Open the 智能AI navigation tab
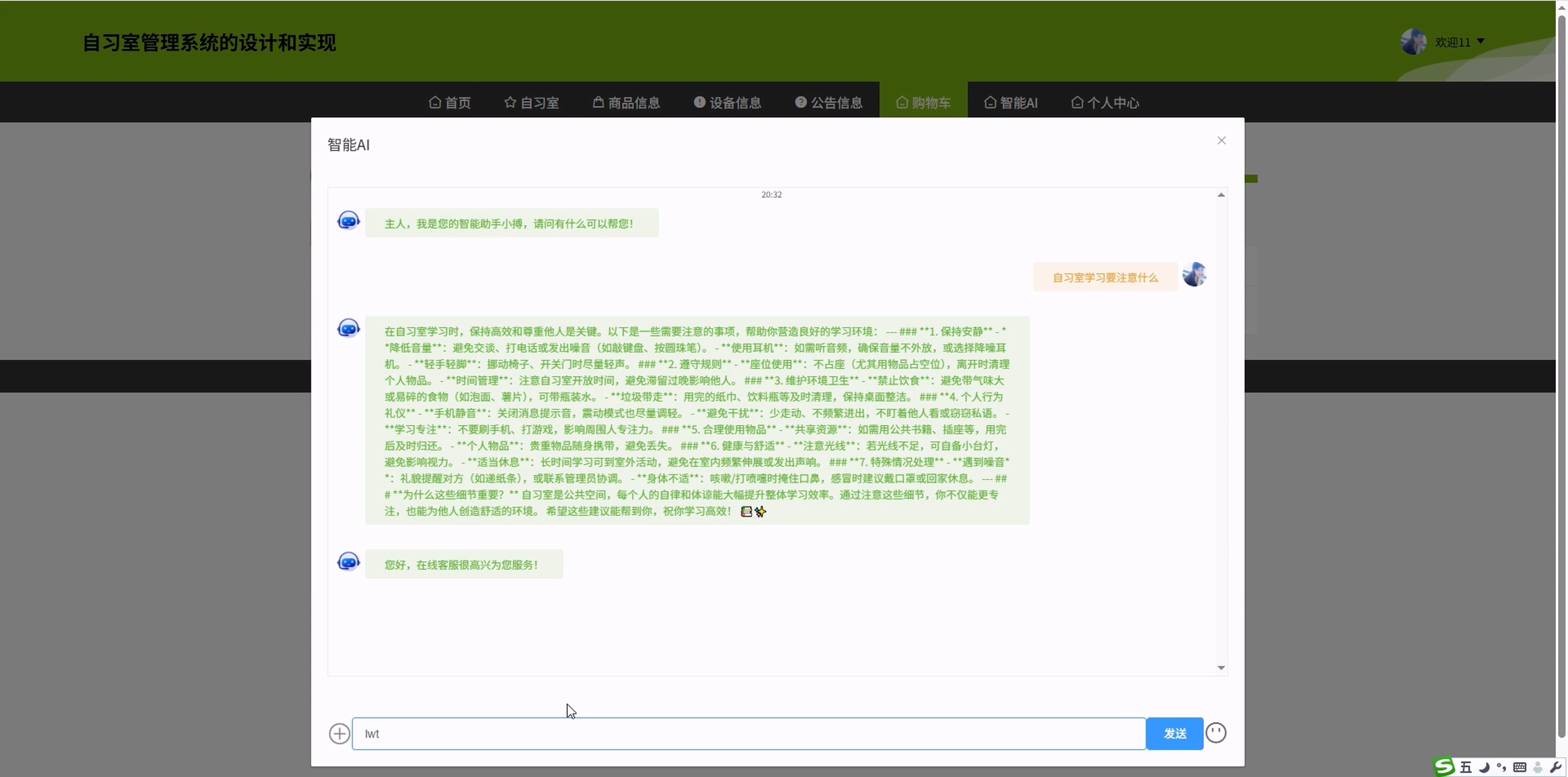Image resolution: width=1568 pixels, height=777 pixels. pyautogui.click(x=1010, y=102)
